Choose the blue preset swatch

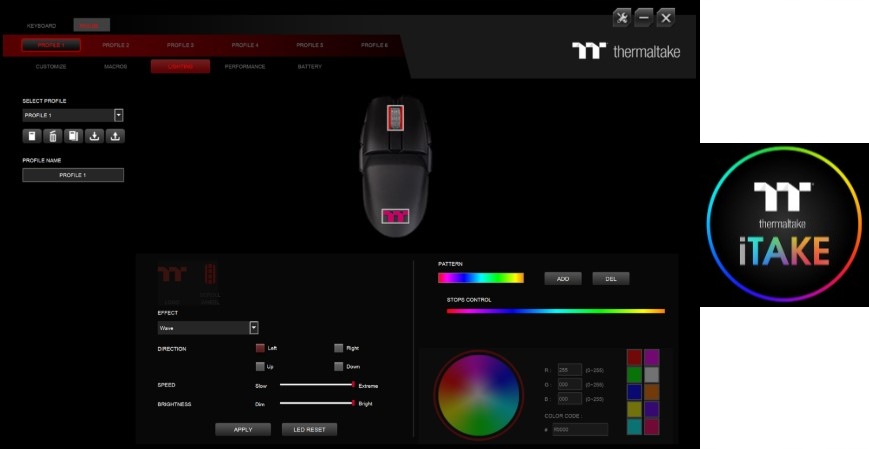[x=634, y=392]
